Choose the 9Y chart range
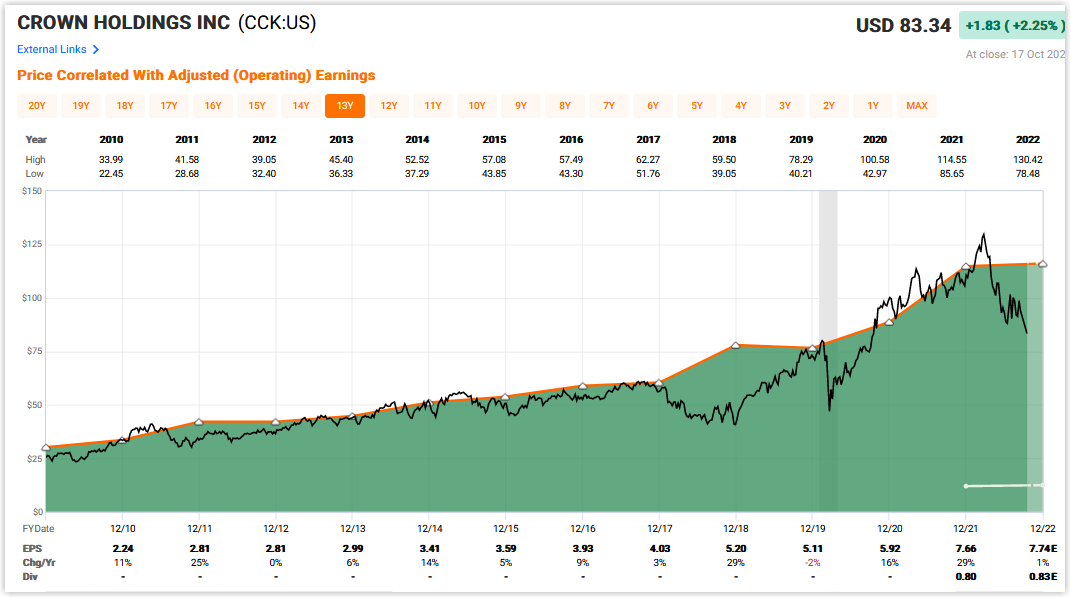Image resolution: width=1071 pixels, height=598 pixels. point(521,106)
